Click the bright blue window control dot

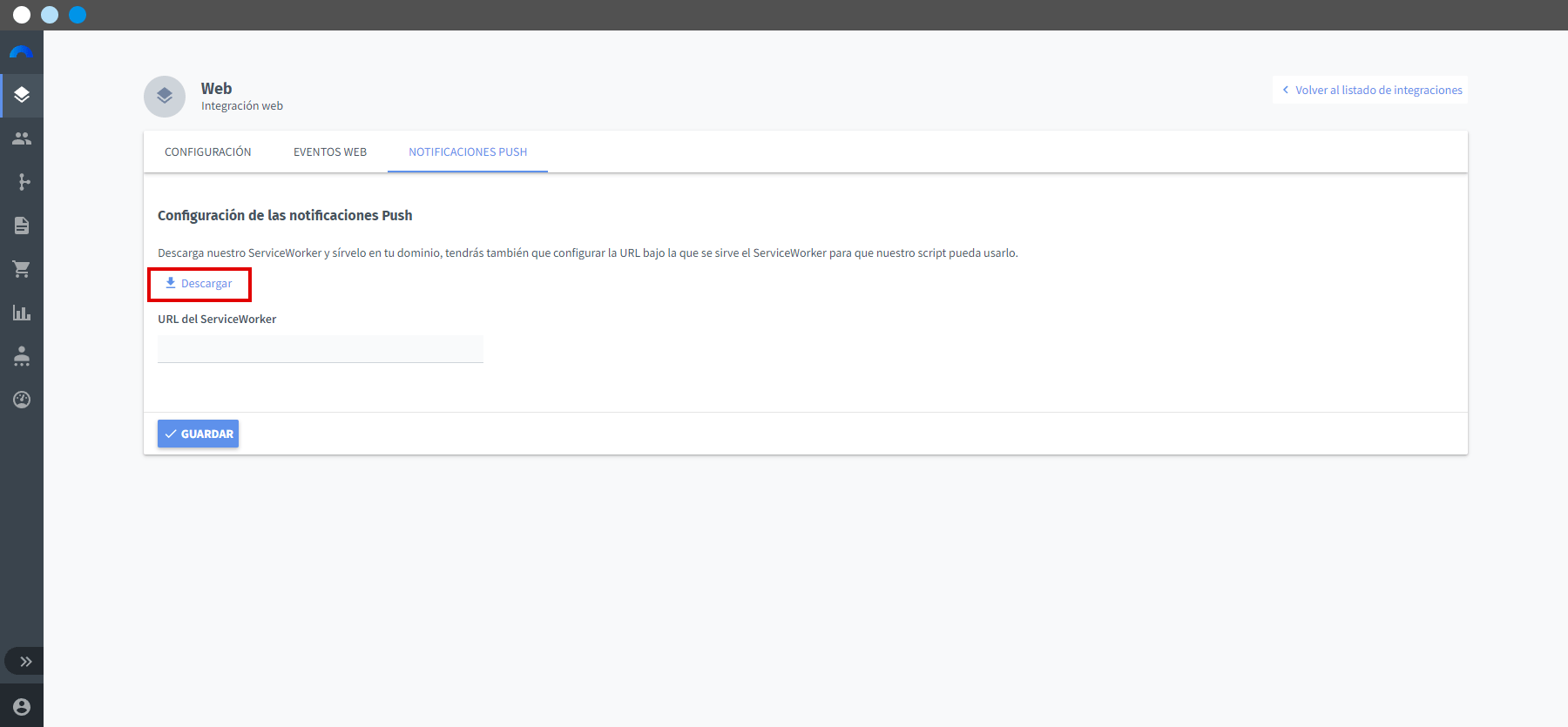coord(78,15)
